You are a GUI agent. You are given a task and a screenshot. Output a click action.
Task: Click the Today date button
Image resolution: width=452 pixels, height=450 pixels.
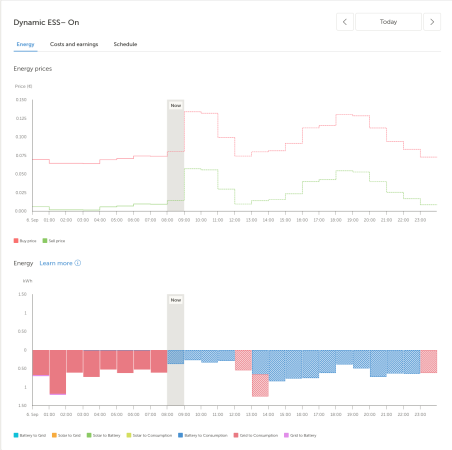[x=388, y=22]
